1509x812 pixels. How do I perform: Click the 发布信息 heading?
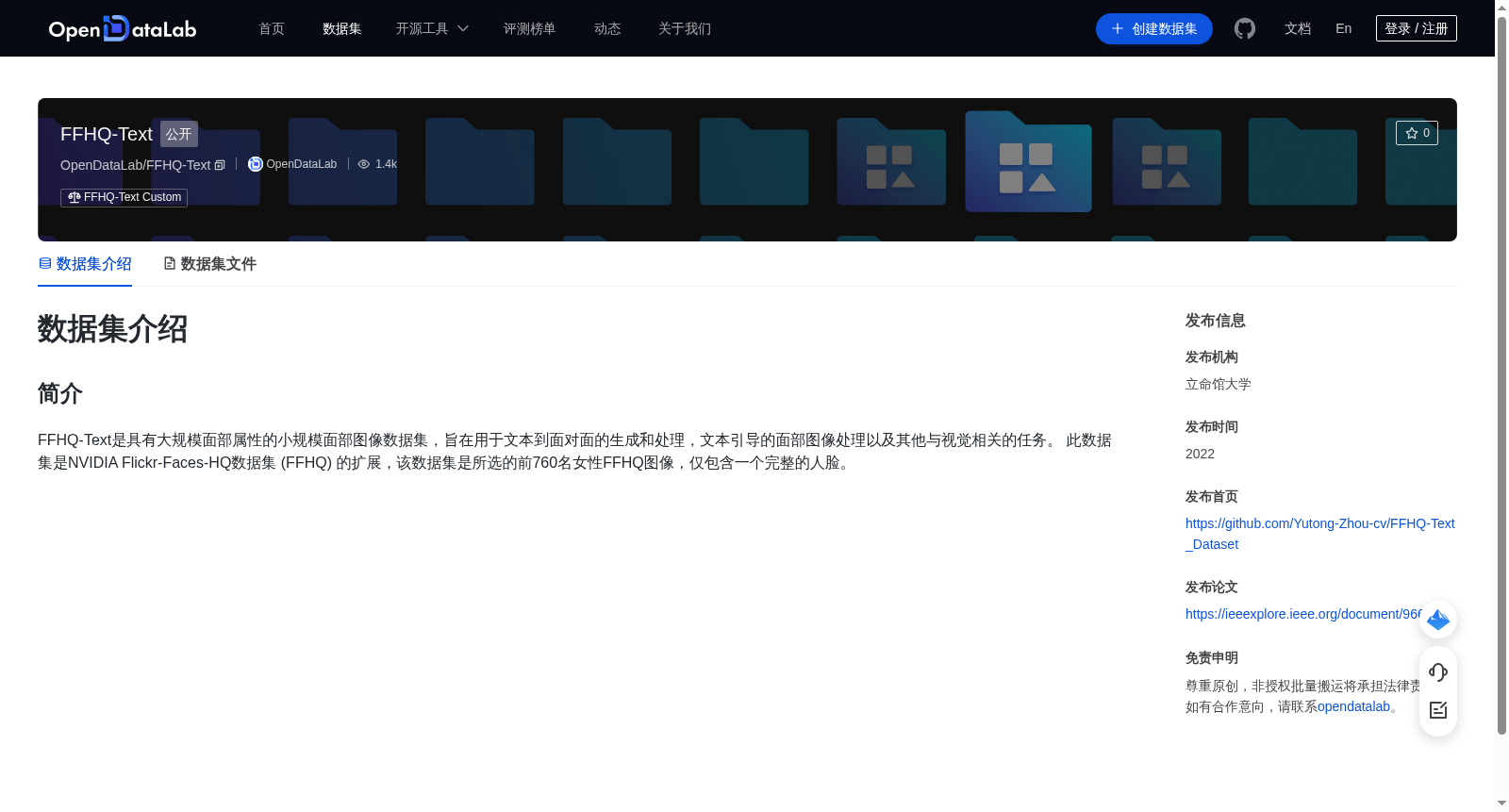(x=1216, y=321)
